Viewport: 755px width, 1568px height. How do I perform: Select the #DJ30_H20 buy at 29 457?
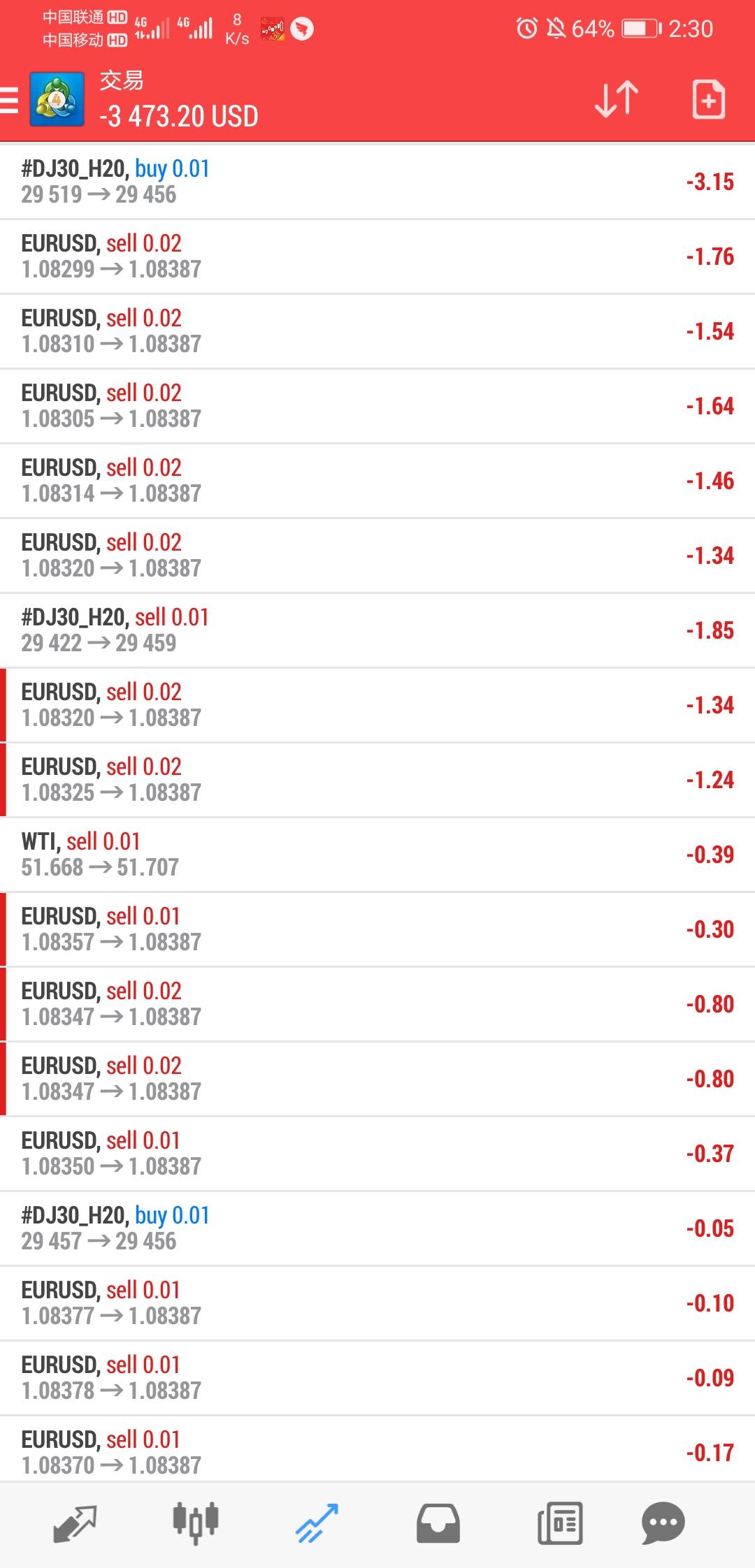point(377,1228)
